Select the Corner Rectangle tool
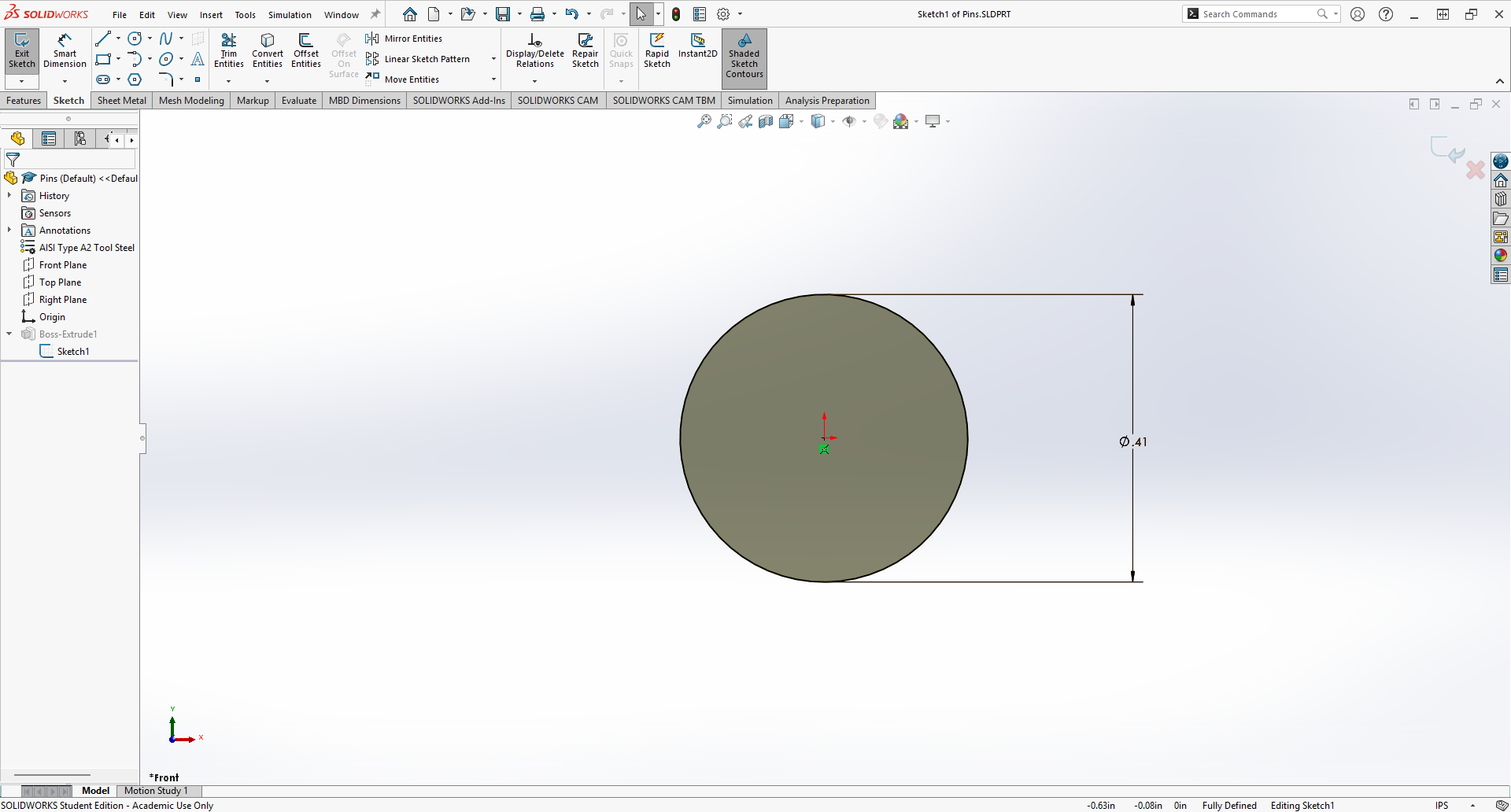This screenshot has width=1511, height=812. [103, 59]
